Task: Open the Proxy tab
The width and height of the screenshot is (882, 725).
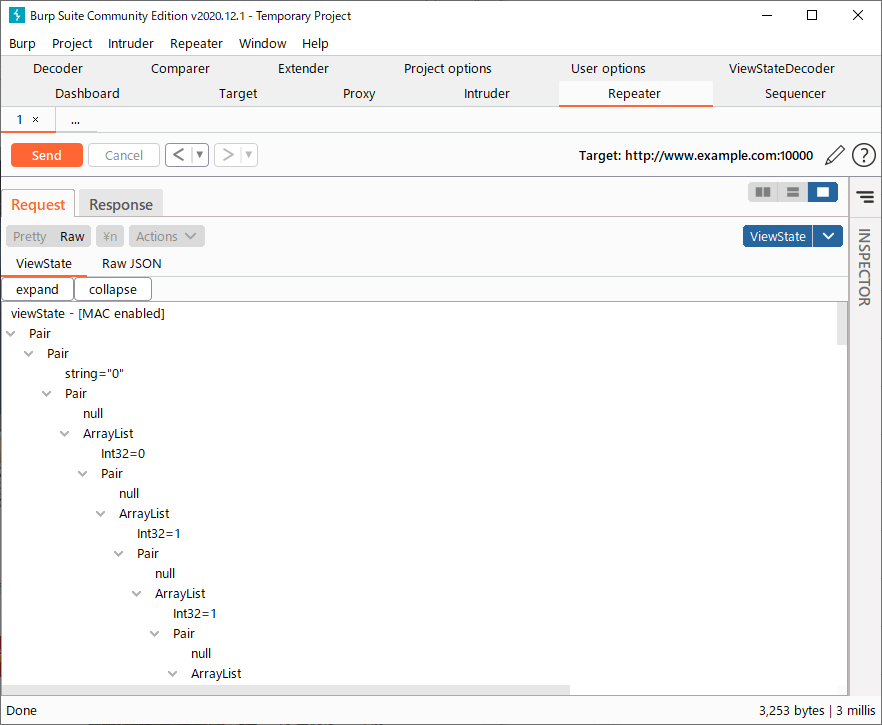Action: [x=359, y=93]
